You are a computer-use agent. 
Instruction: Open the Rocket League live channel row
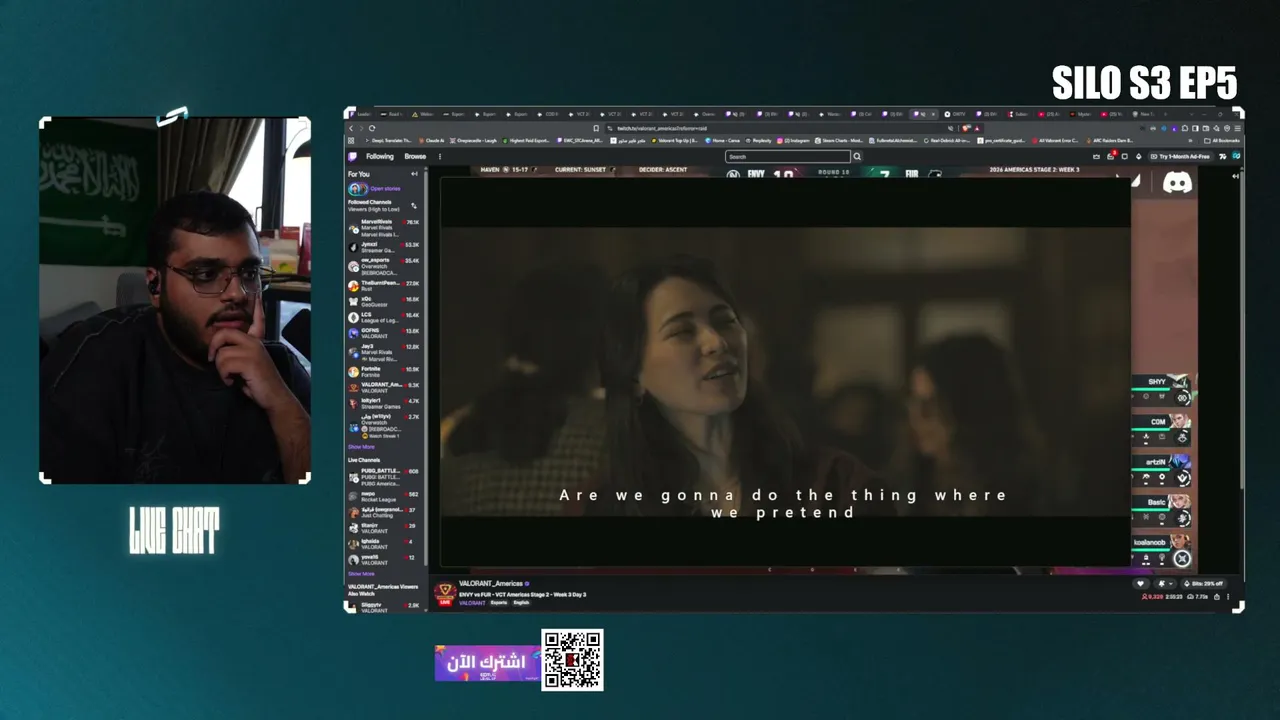[x=384, y=495]
